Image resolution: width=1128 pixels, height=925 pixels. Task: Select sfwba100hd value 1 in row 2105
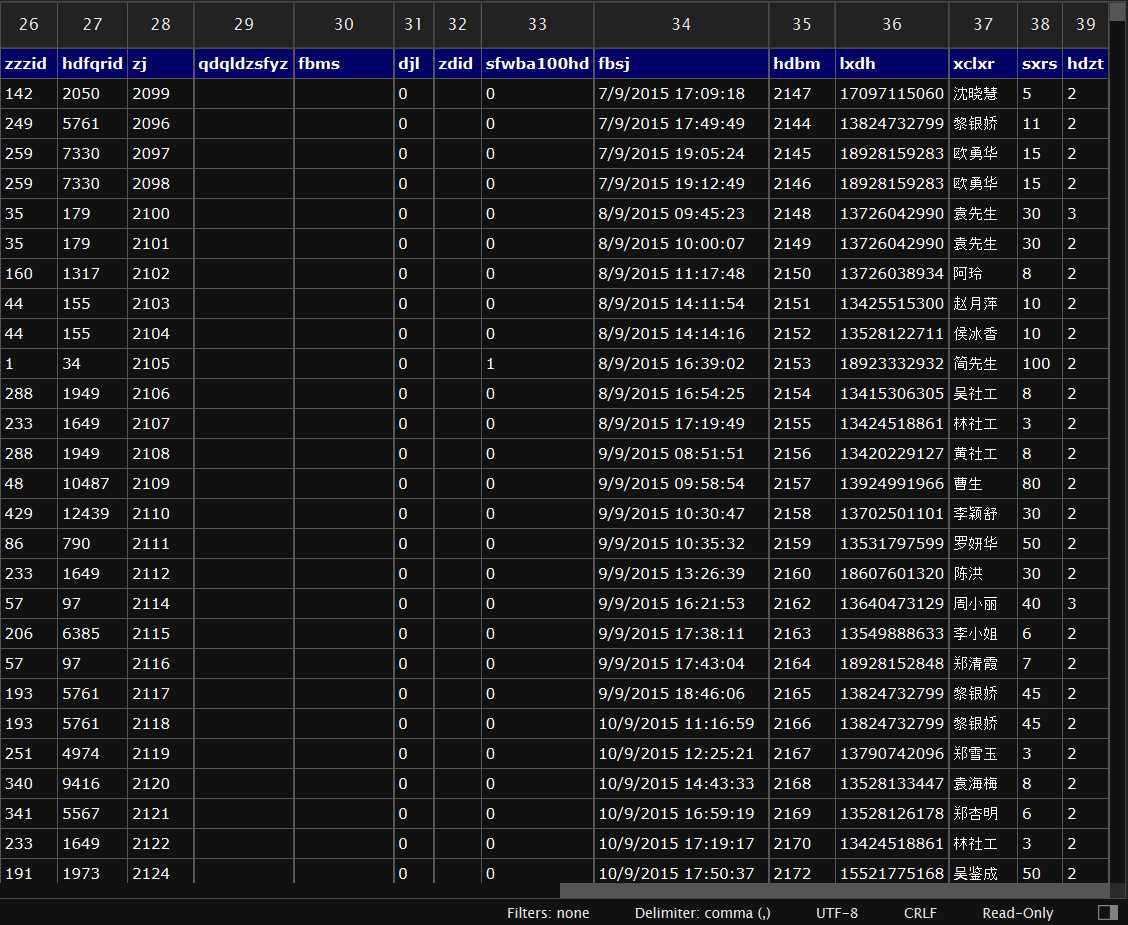click(537, 364)
